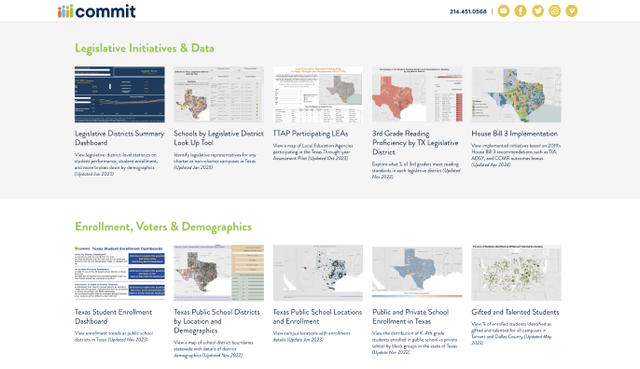Click Gifted and Talented Students title
This screenshot has height=369, width=640.
click(x=515, y=312)
